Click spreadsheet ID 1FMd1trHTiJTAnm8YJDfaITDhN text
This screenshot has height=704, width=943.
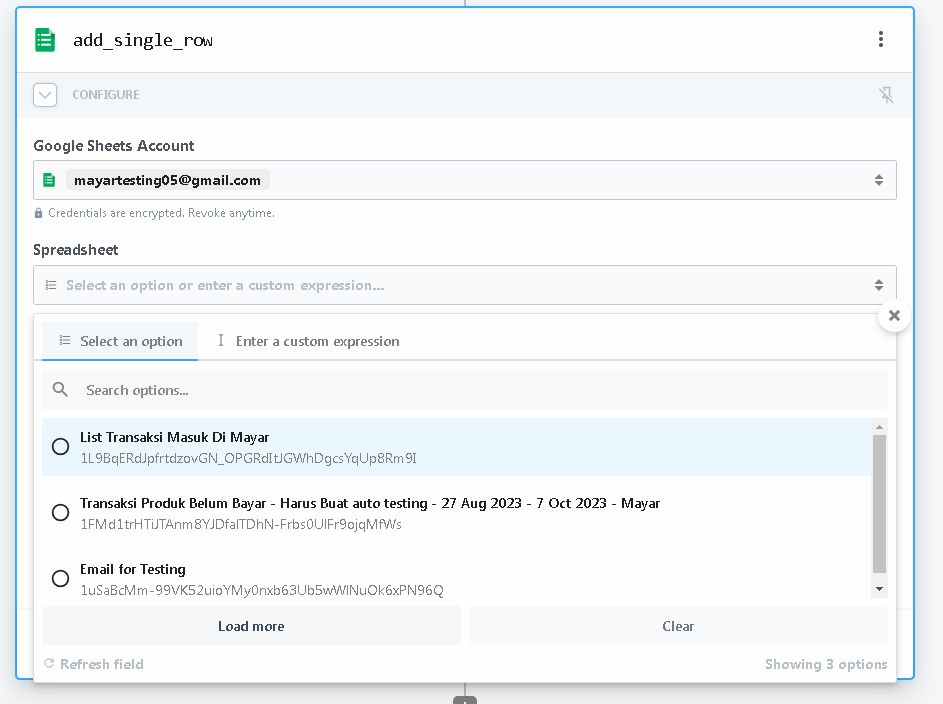(x=241, y=524)
